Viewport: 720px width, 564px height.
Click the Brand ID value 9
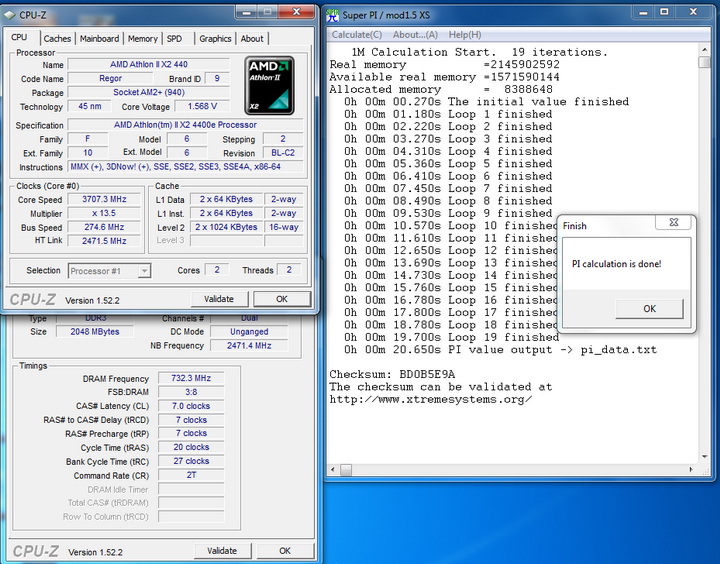(217, 79)
